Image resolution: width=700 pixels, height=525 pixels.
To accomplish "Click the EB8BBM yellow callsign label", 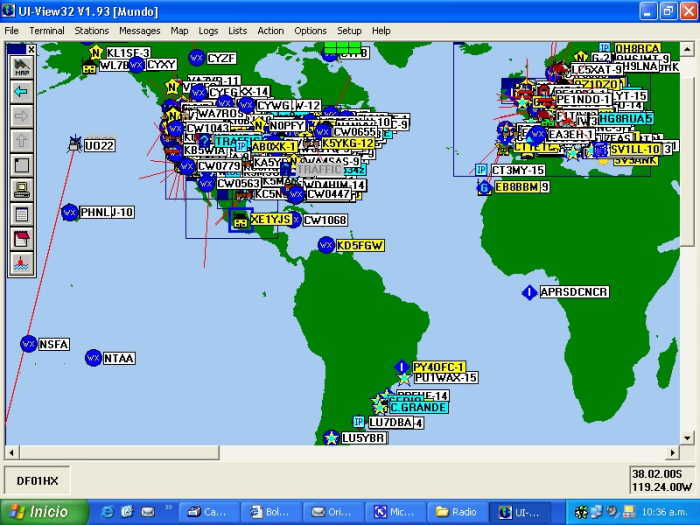I will (517, 187).
